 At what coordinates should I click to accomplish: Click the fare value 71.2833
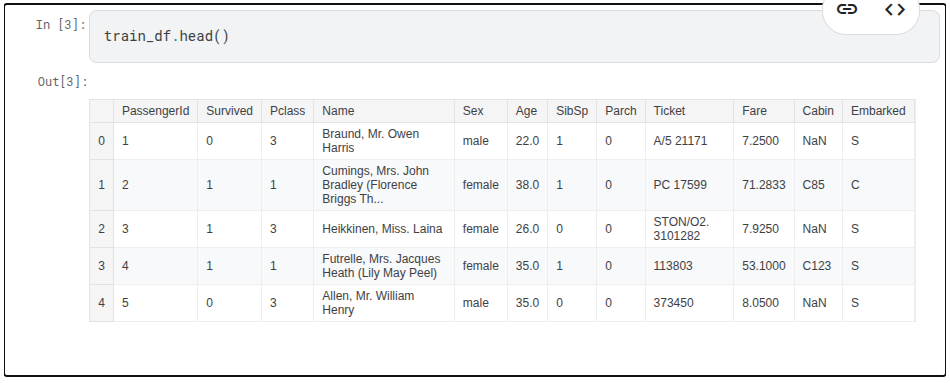[764, 185]
